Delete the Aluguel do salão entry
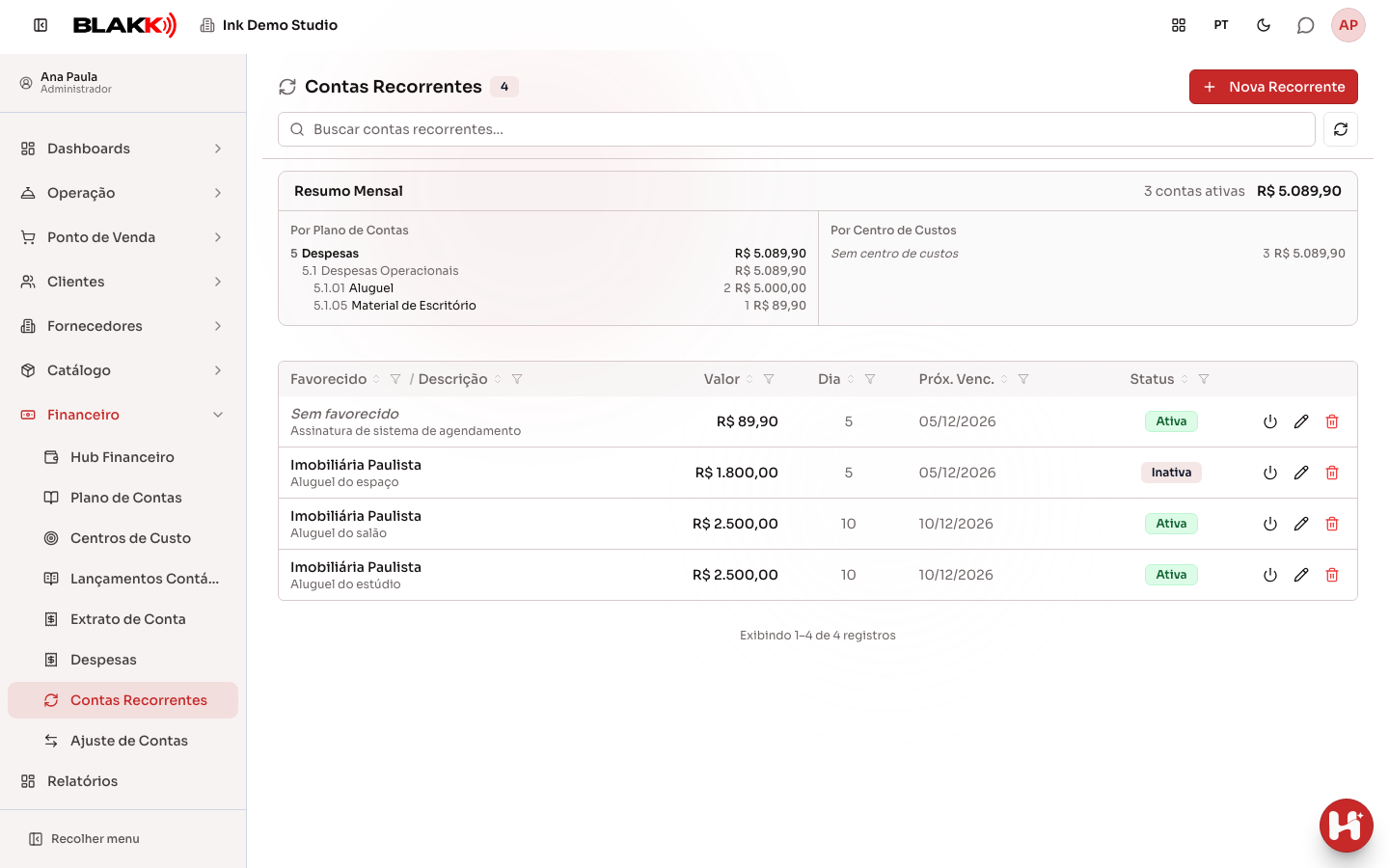This screenshot has height=868, width=1389. (x=1332, y=524)
